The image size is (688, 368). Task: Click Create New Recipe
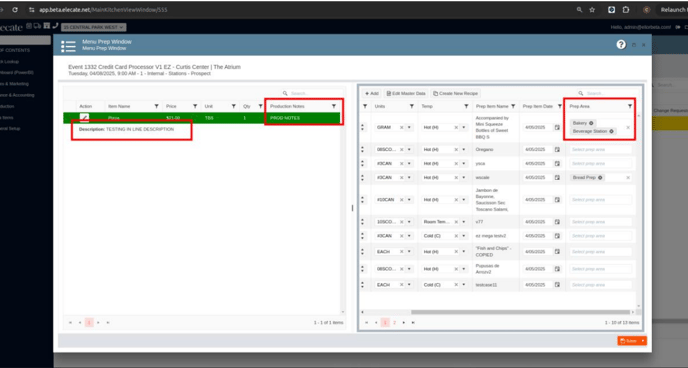point(455,93)
